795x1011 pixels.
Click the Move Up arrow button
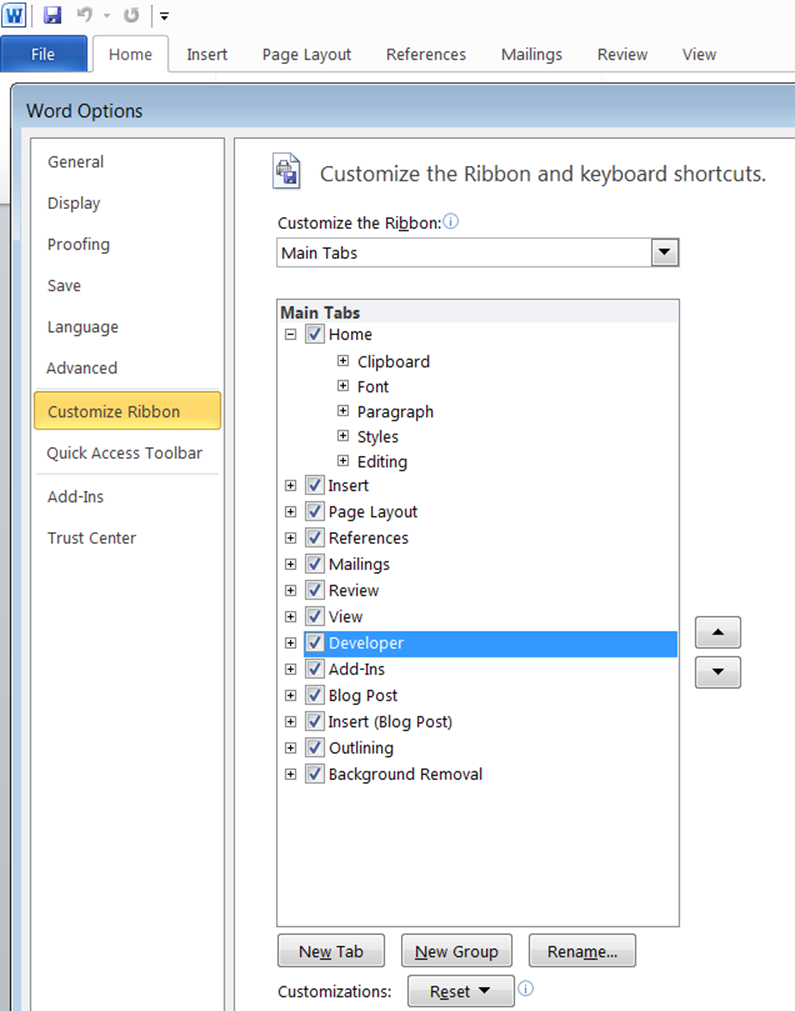click(718, 633)
